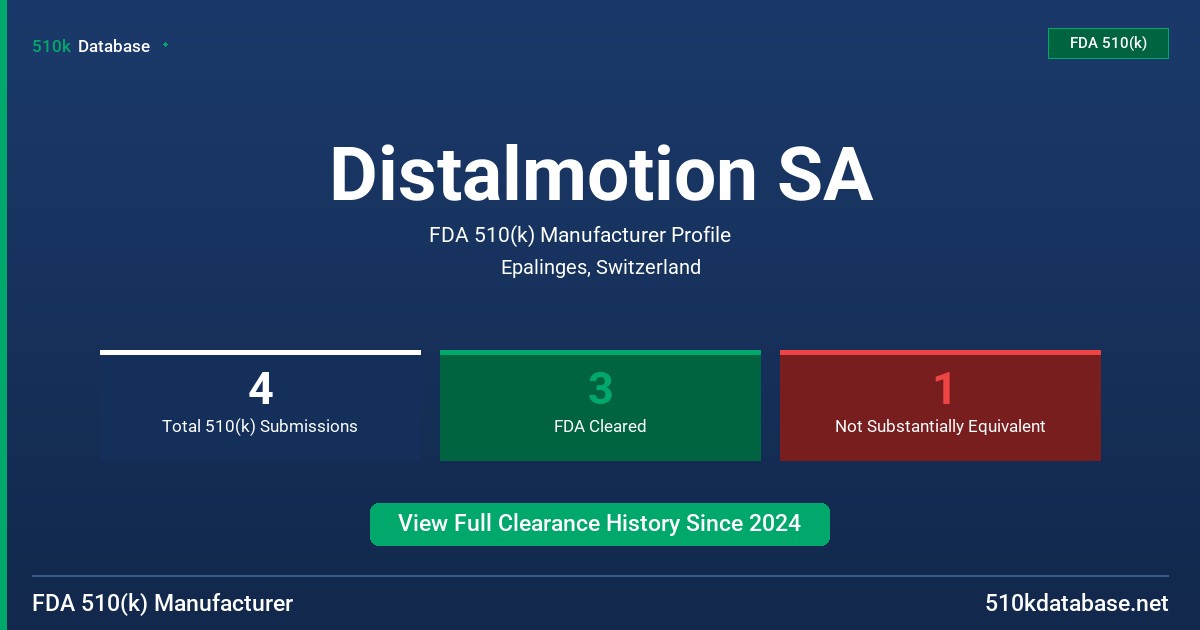Click the Epalinges, Switzerland location text
The image size is (1200, 630).
(x=601, y=267)
